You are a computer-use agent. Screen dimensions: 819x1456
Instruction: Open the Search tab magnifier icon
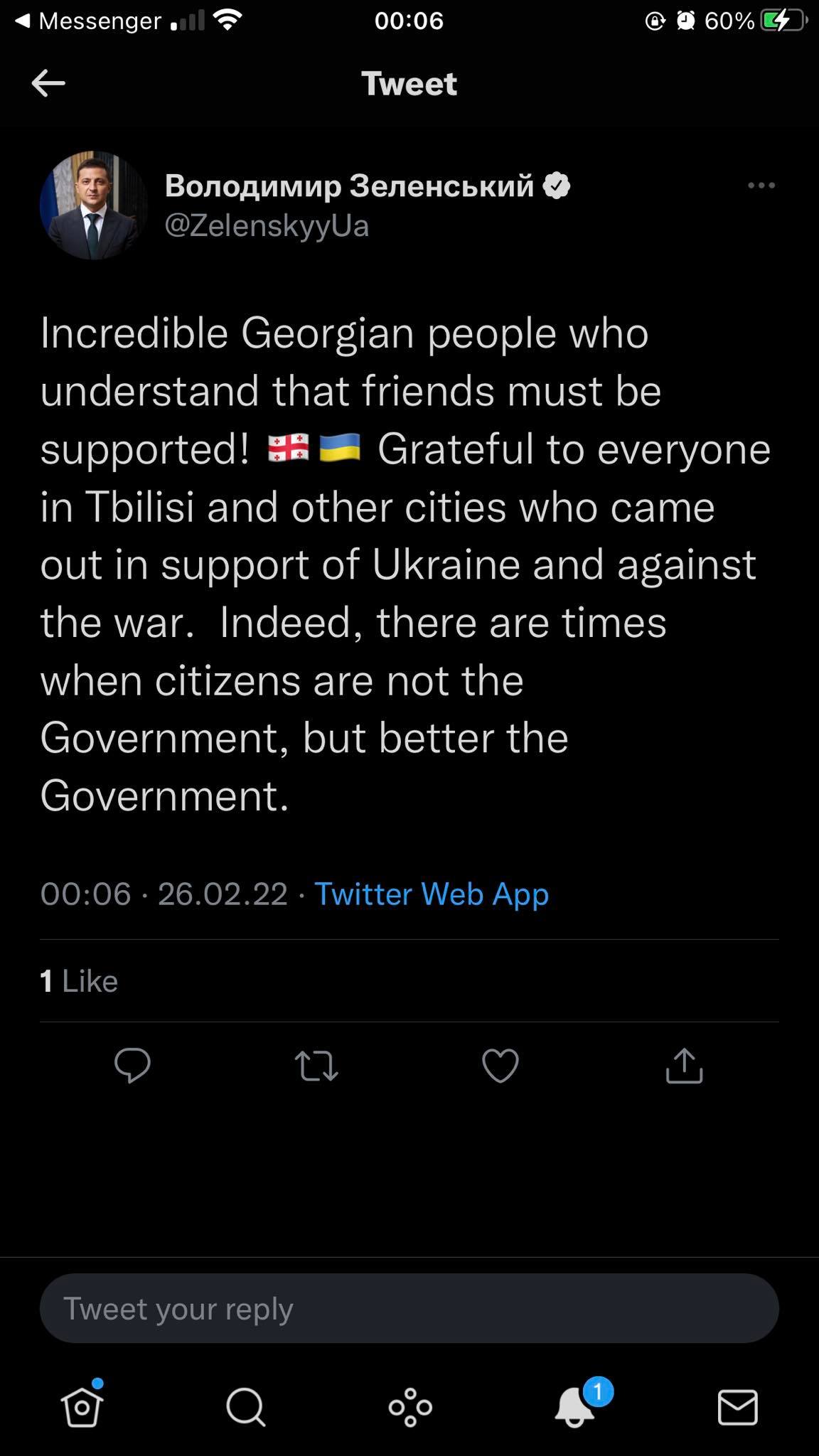[x=245, y=1406]
